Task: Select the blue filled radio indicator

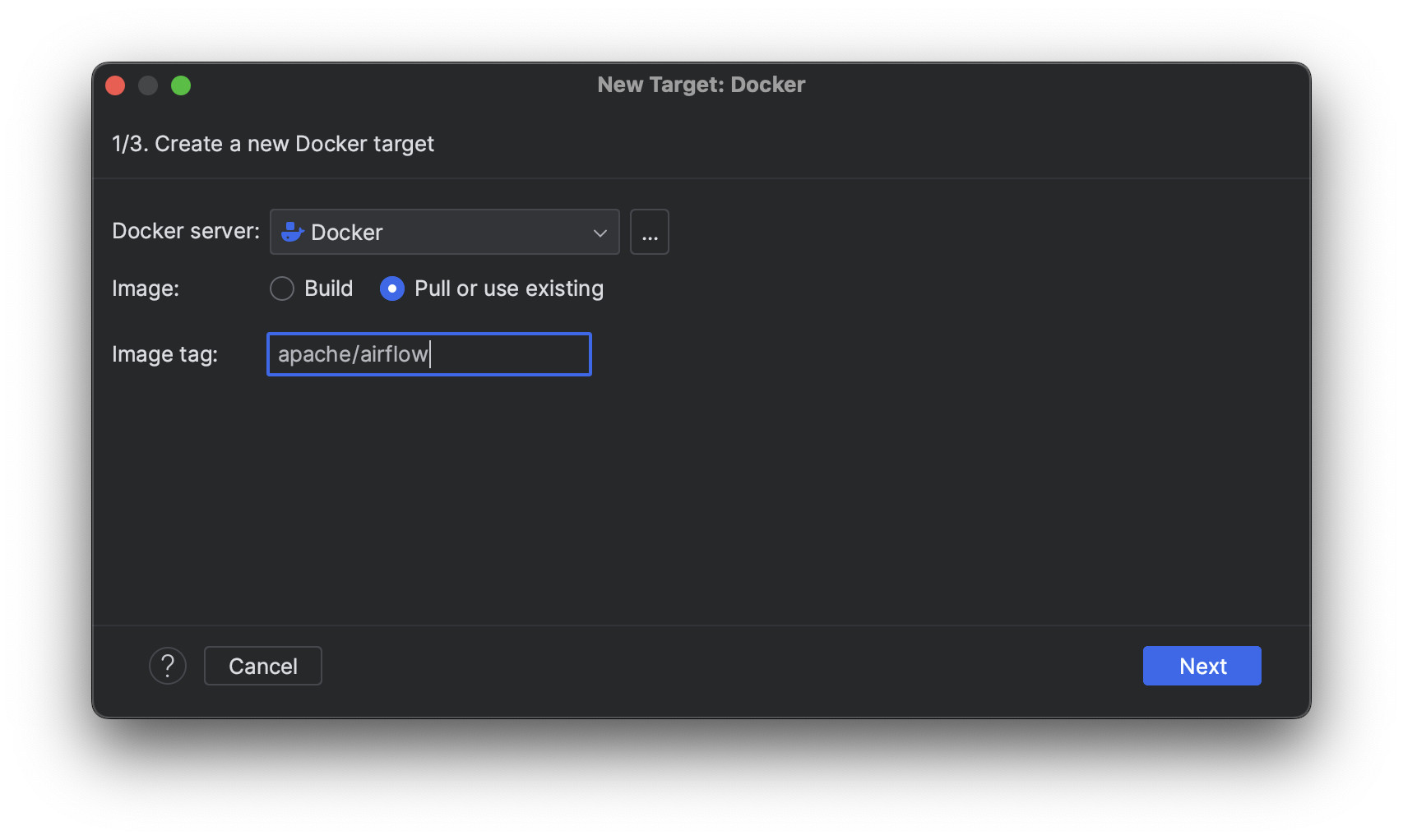Action: click(x=392, y=288)
